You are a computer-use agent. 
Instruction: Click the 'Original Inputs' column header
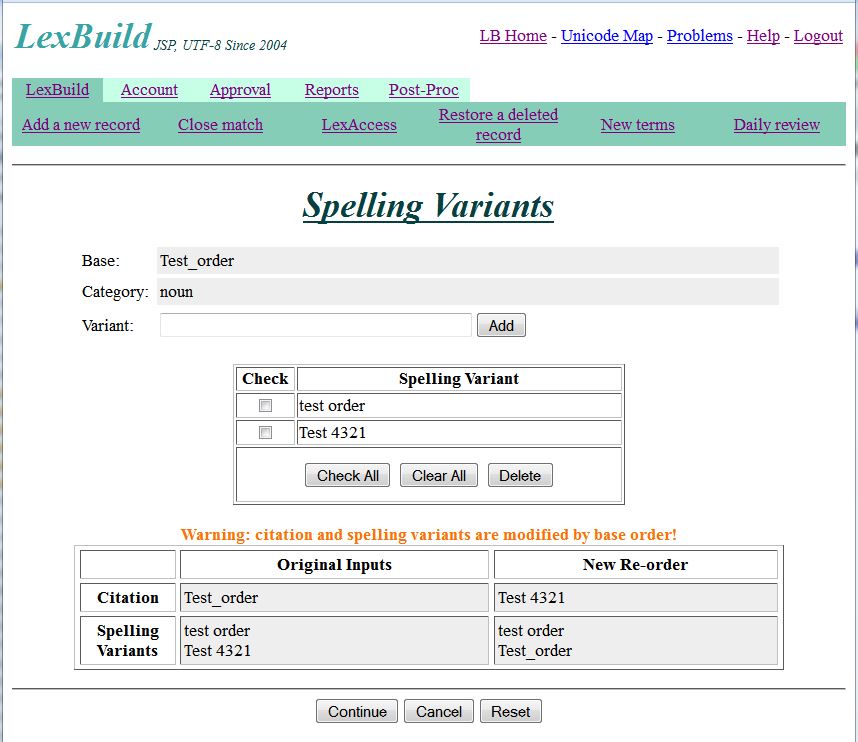(x=334, y=564)
